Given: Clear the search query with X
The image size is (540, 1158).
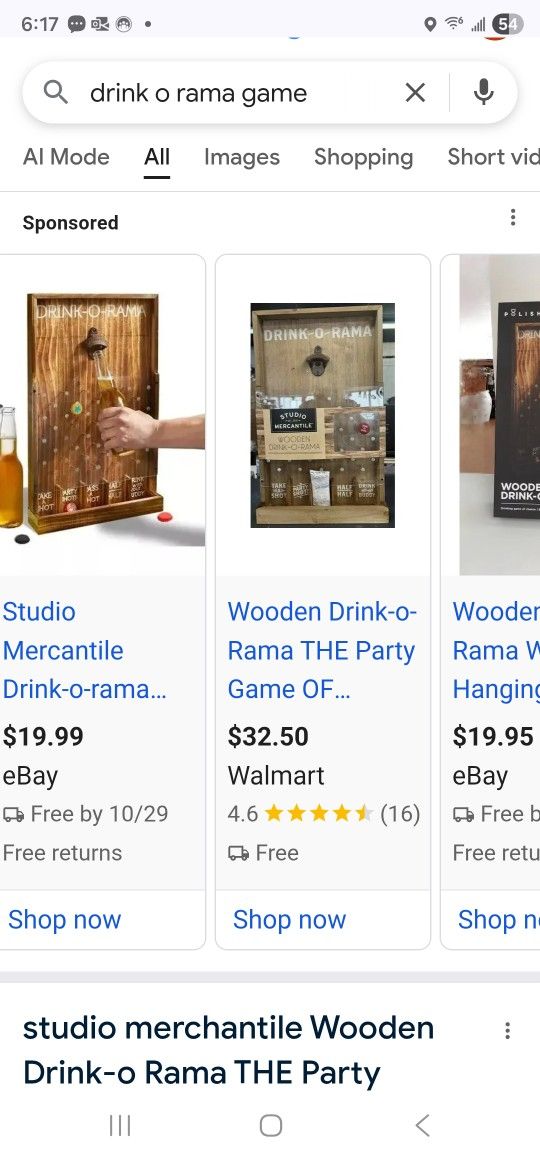Looking at the screenshot, I should point(415,92).
